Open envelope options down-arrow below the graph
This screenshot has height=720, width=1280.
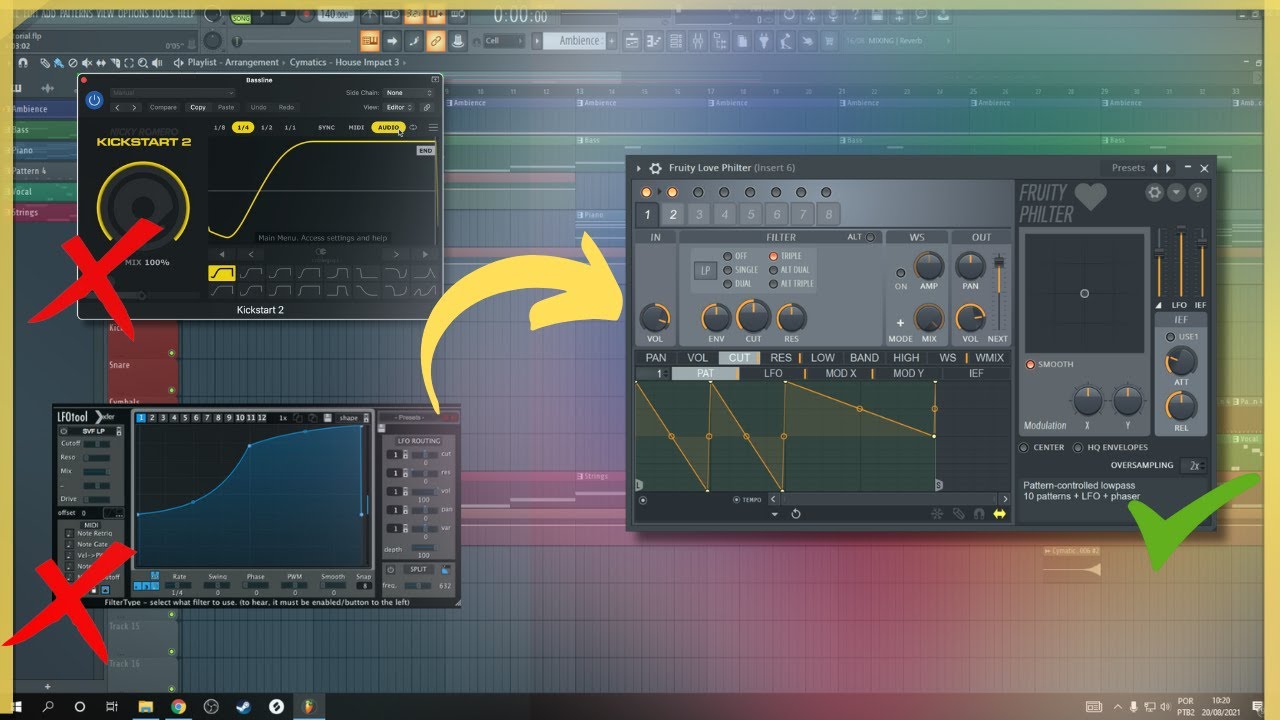click(x=774, y=514)
